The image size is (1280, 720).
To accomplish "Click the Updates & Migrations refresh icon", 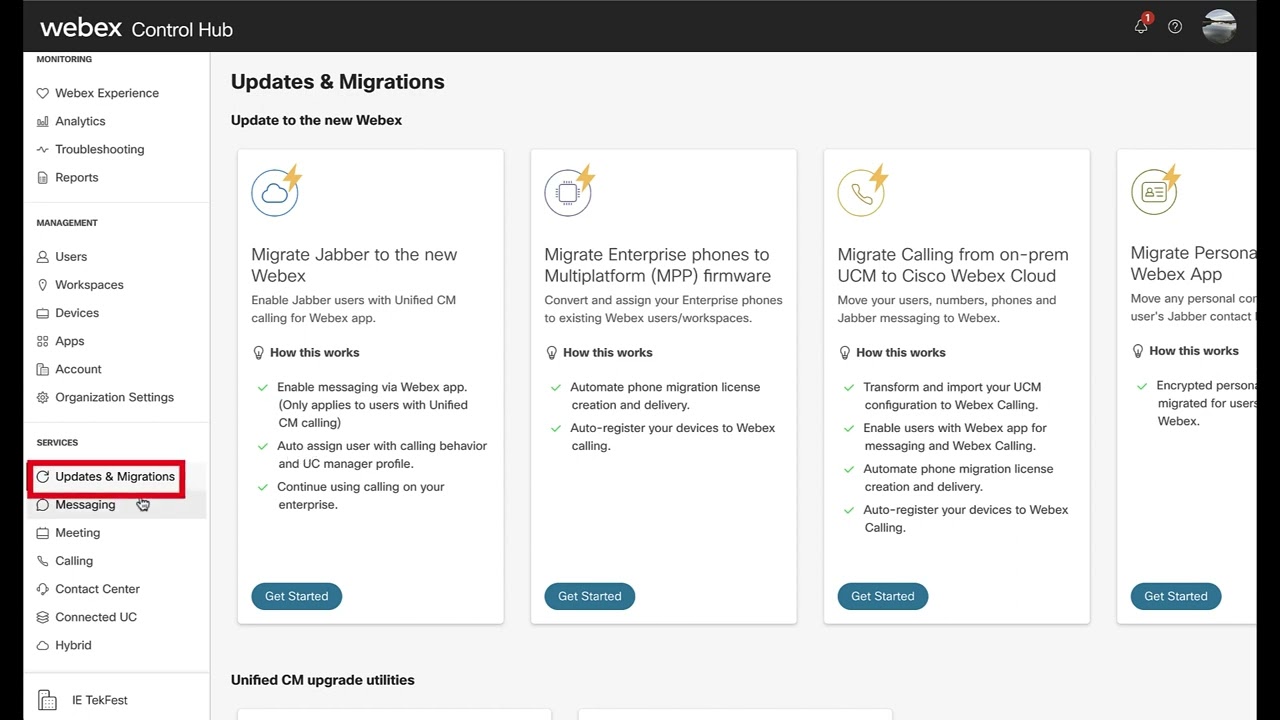I will pos(42,477).
